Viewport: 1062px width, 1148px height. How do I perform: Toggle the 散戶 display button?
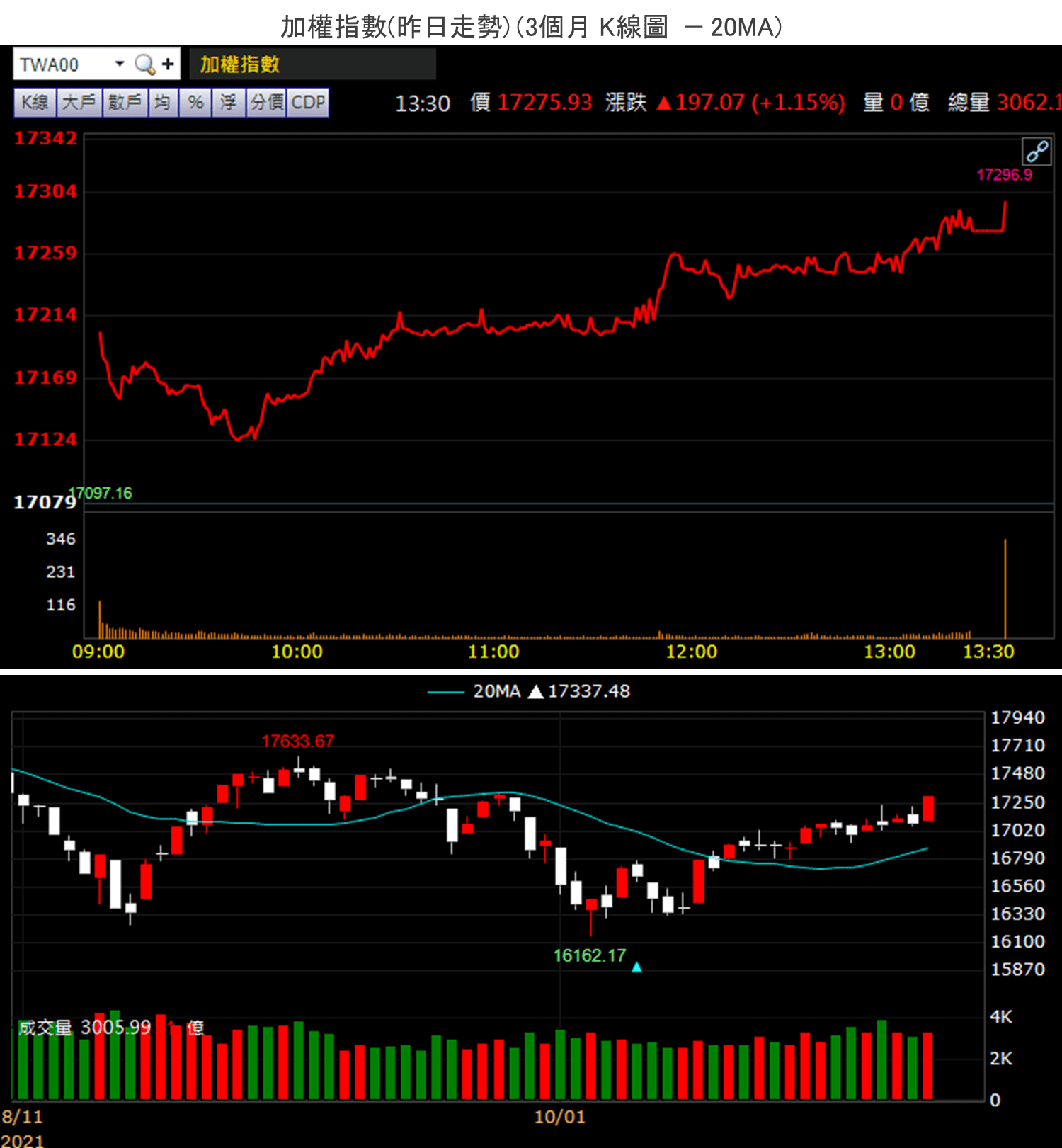pos(125,103)
